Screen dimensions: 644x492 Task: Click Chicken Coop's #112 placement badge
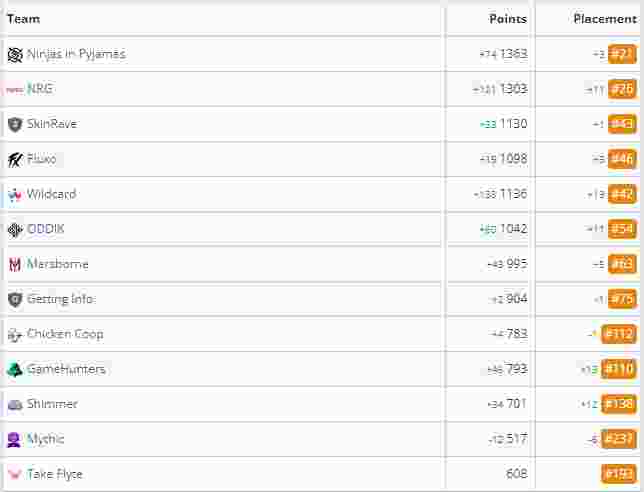click(619, 334)
